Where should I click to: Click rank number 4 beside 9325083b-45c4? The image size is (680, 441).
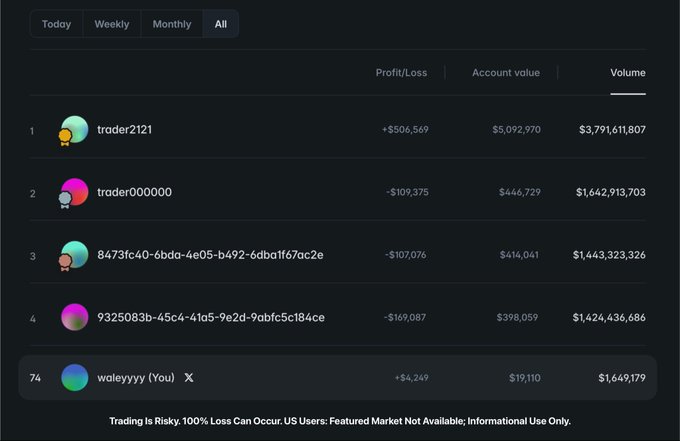click(x=33, y=319)
